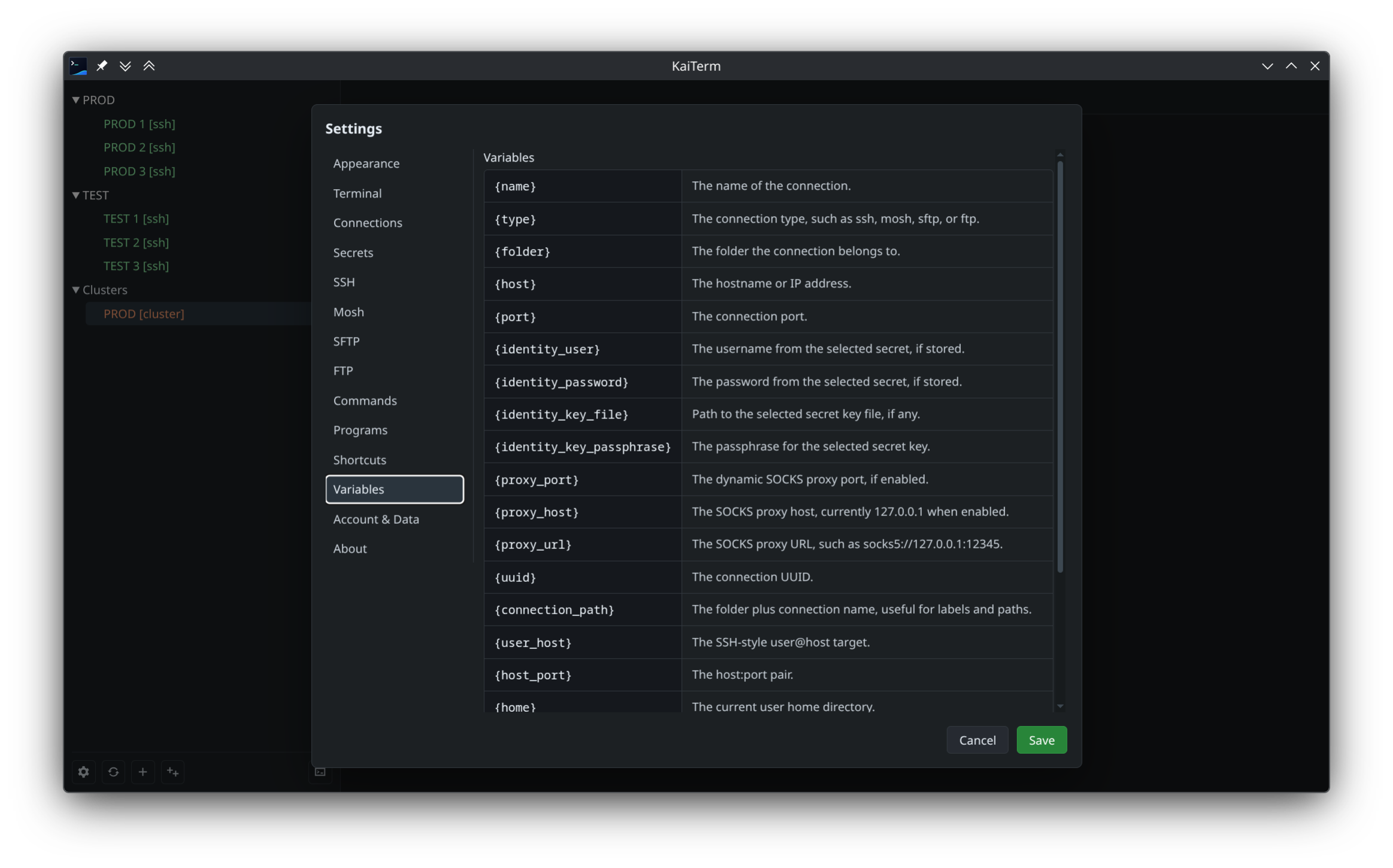Click the {proxy_url} variable cell

point(582,545)
